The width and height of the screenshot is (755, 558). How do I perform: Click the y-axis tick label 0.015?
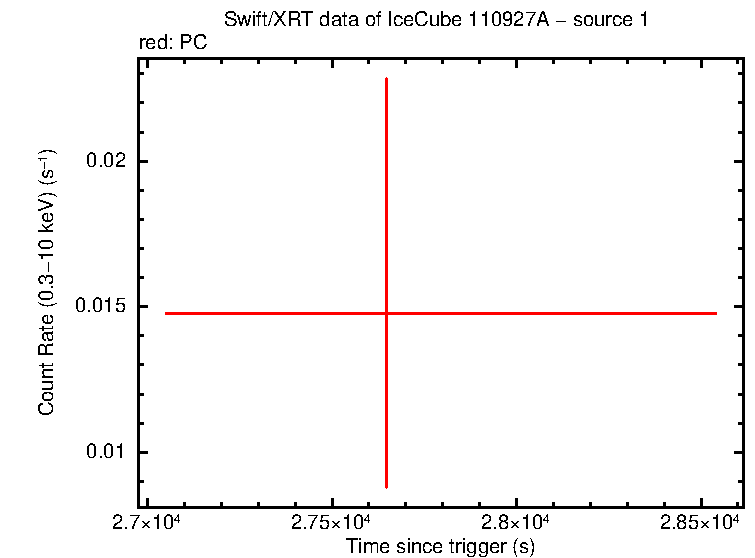tap(101, 305)
